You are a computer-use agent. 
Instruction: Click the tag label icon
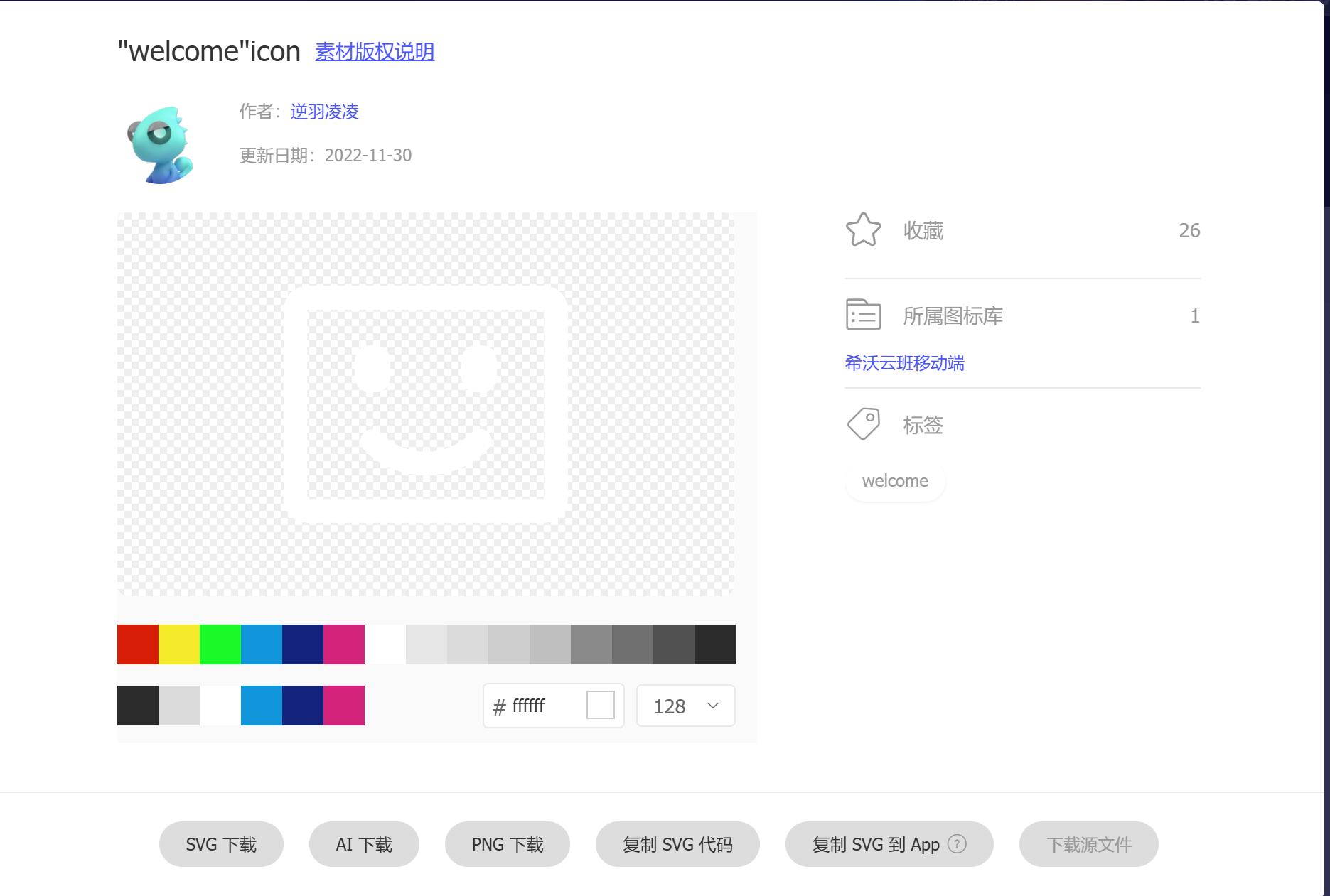pyautogui.click(x=863, y=424)
